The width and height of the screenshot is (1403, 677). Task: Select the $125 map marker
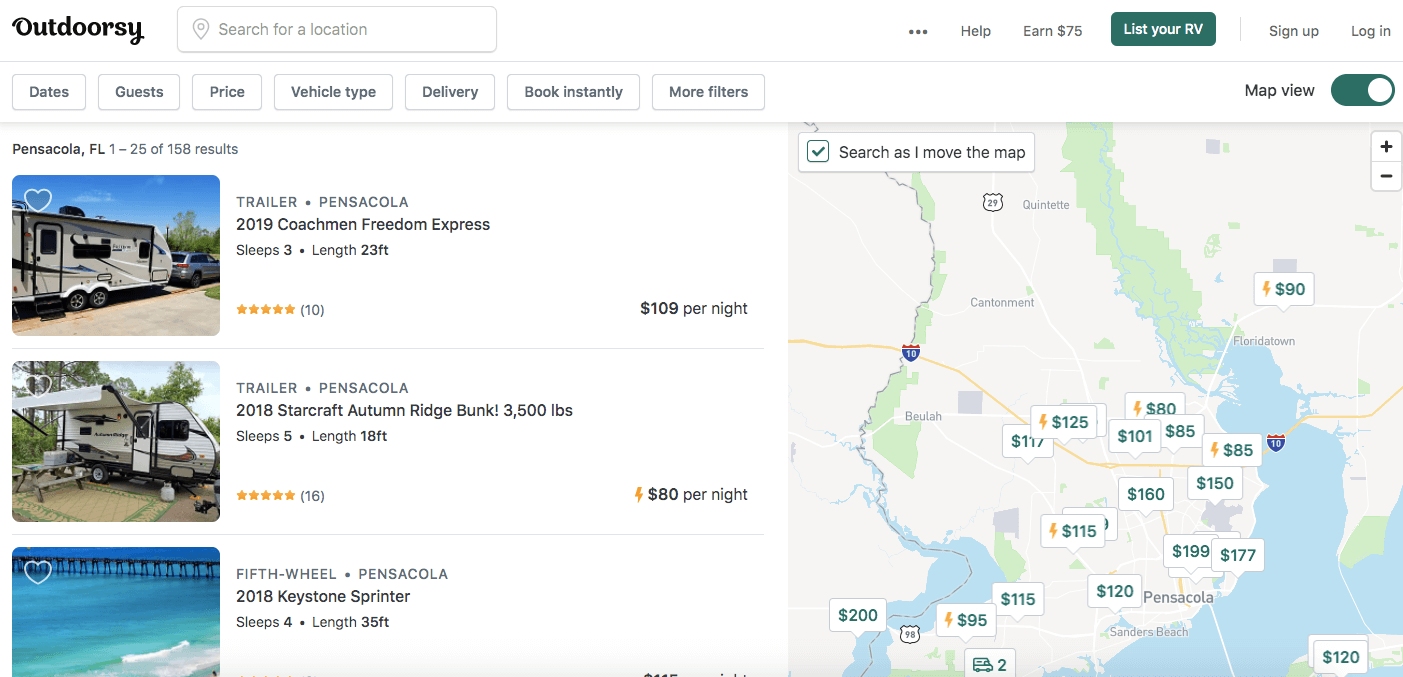(x=1062, y=422)
